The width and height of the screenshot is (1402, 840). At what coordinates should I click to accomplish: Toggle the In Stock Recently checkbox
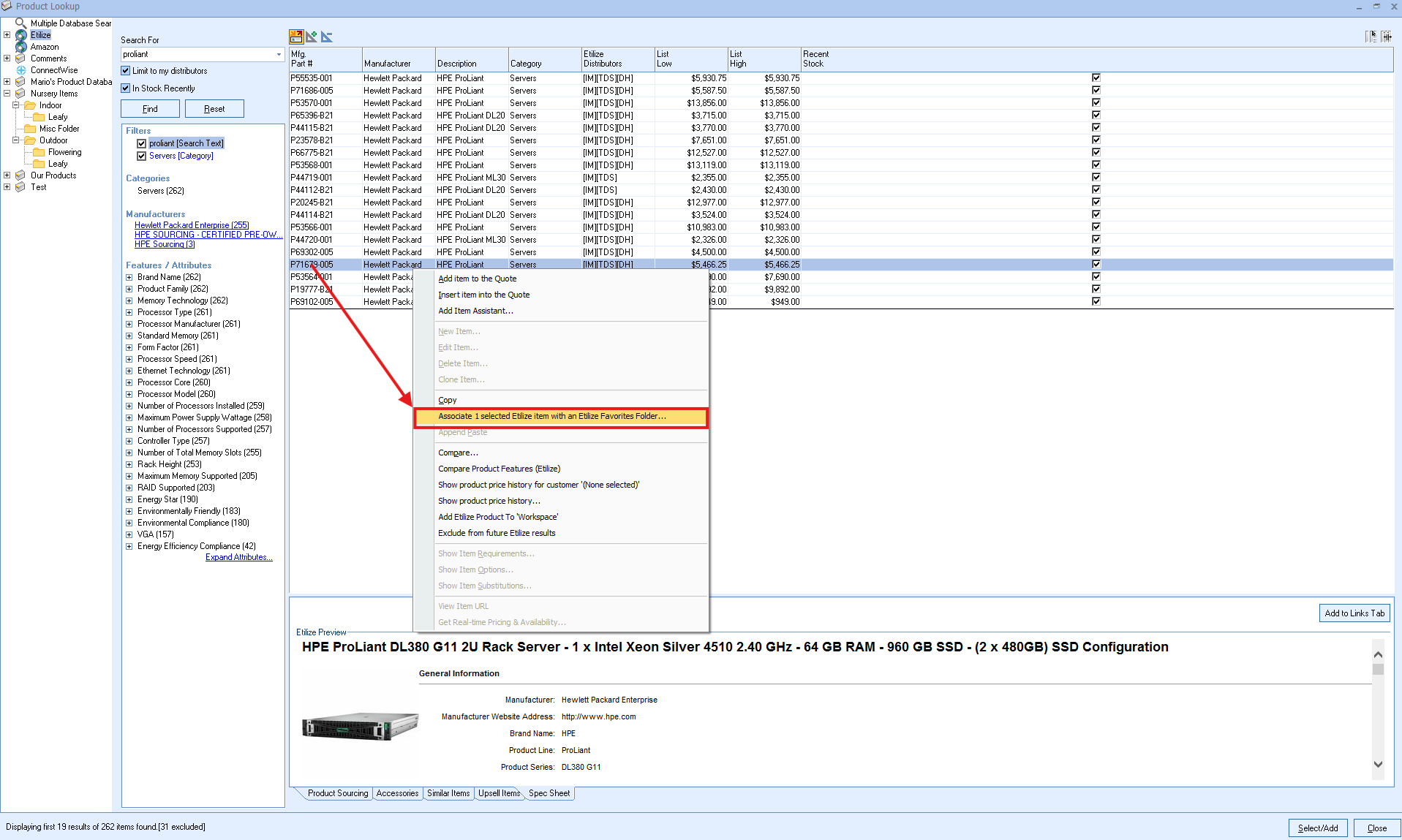coord(126,88)
